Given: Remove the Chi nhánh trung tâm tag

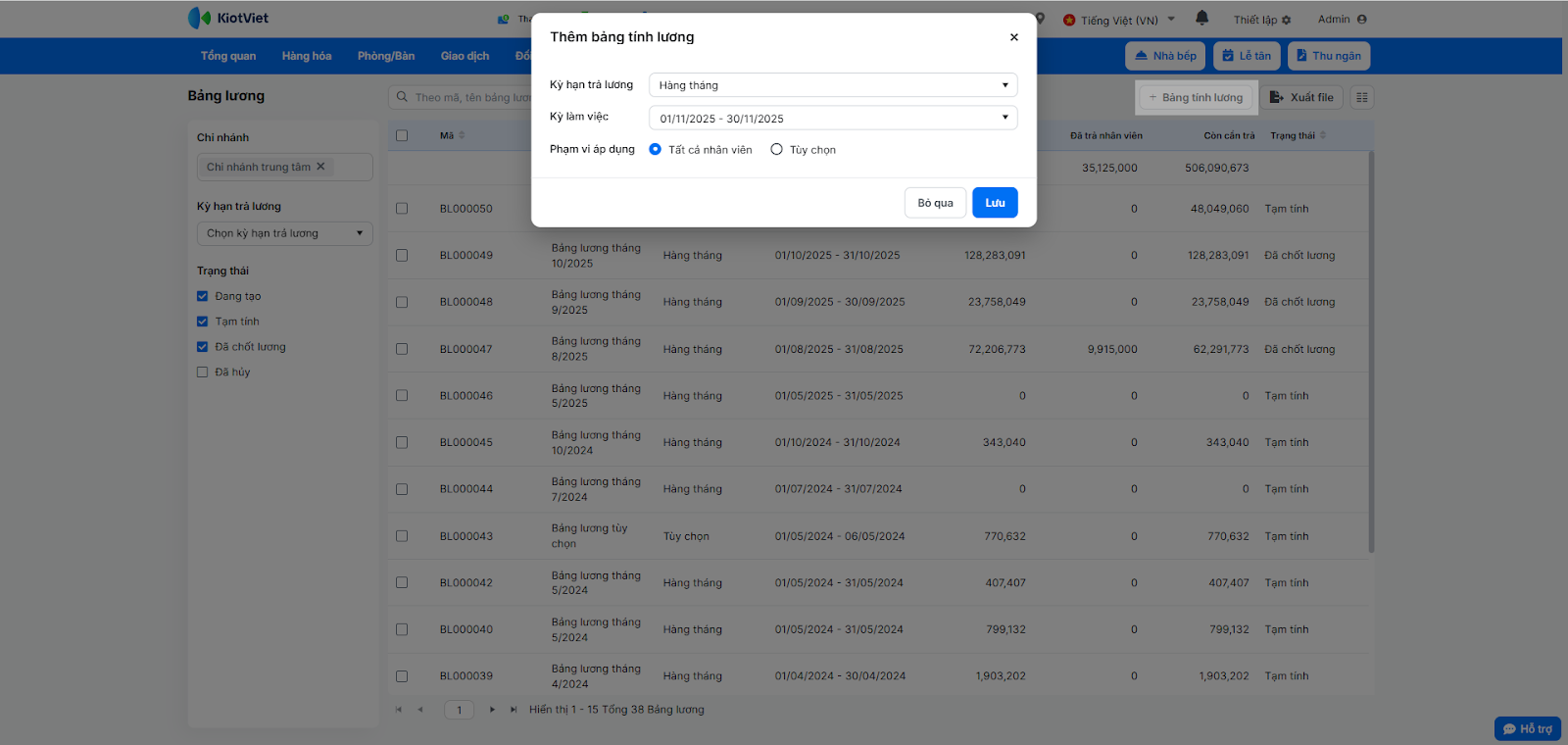Looking at the screenshot, I should tap(320, 167).
